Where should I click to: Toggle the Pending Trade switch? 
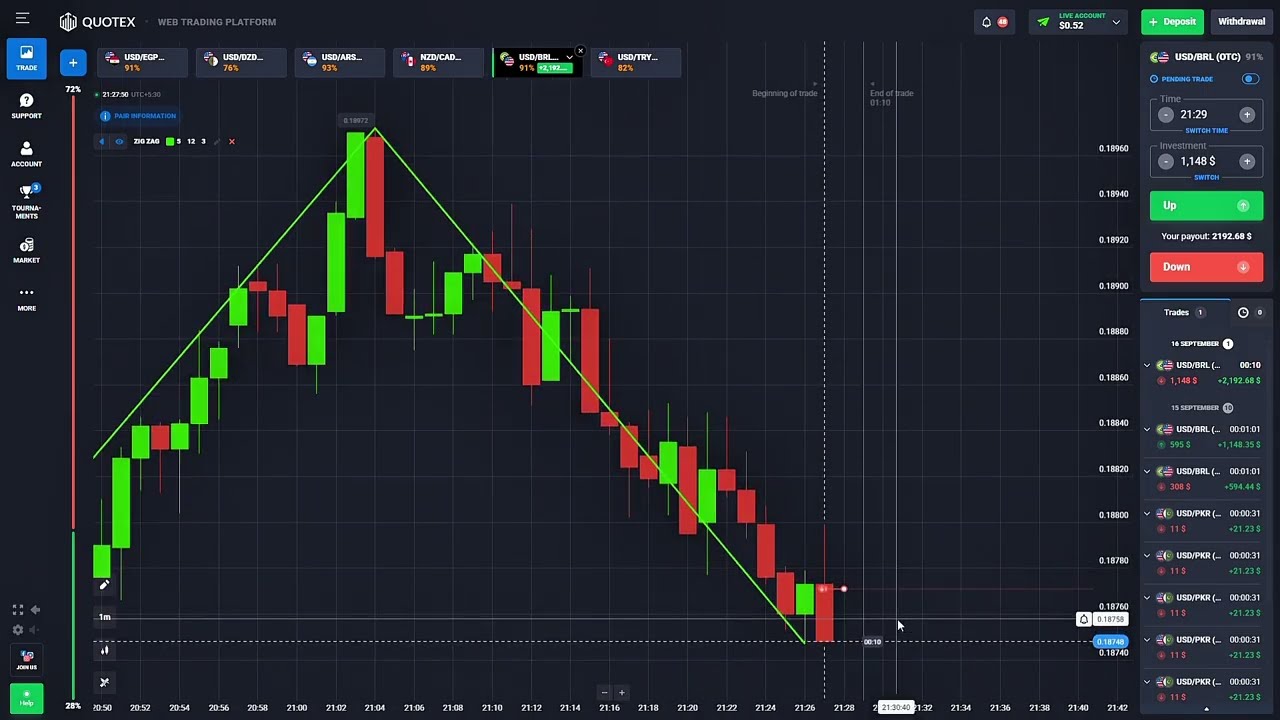1250,79
